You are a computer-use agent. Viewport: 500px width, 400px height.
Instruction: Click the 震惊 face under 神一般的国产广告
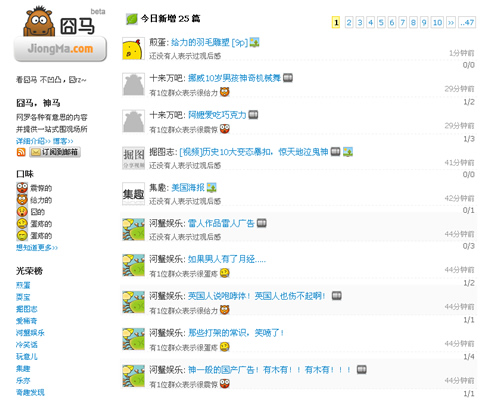[x=225, y=384]
